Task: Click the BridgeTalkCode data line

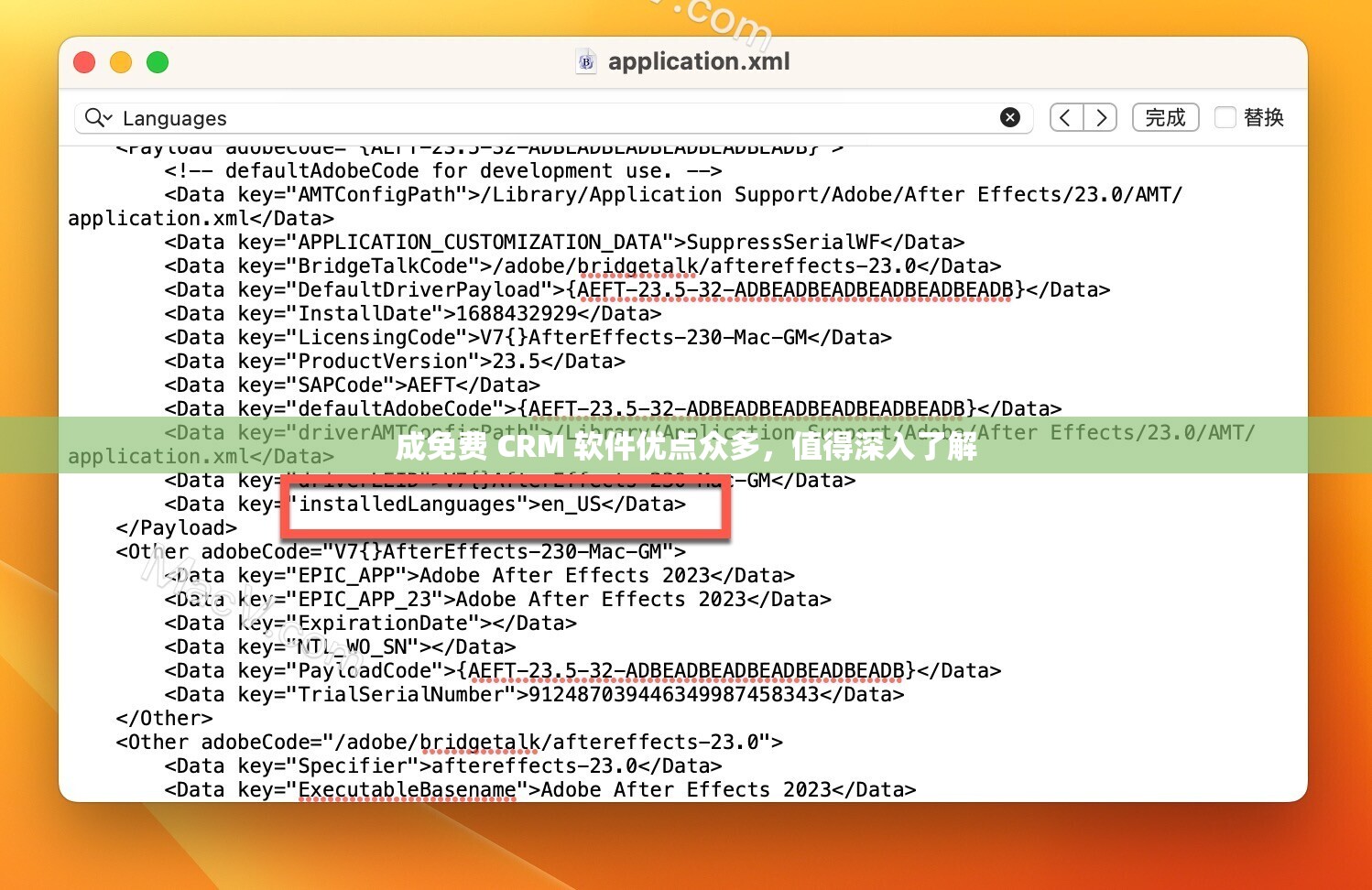Action: pyautogui.click(x=583, y=266)
